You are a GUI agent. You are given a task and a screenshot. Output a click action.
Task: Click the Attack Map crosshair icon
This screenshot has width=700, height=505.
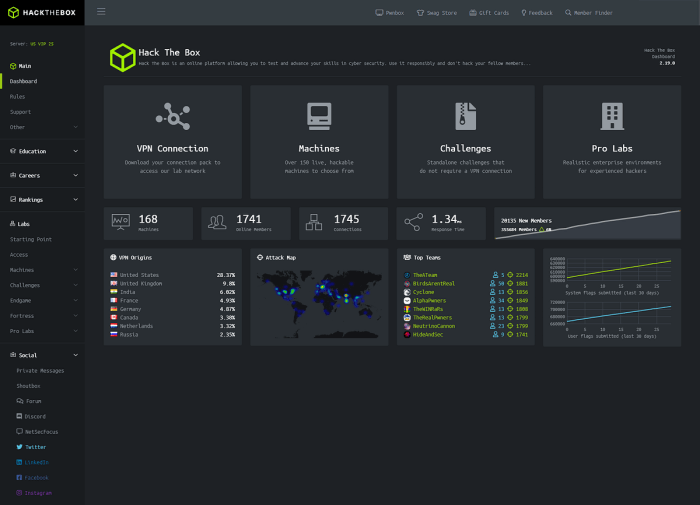pos(260,258)
